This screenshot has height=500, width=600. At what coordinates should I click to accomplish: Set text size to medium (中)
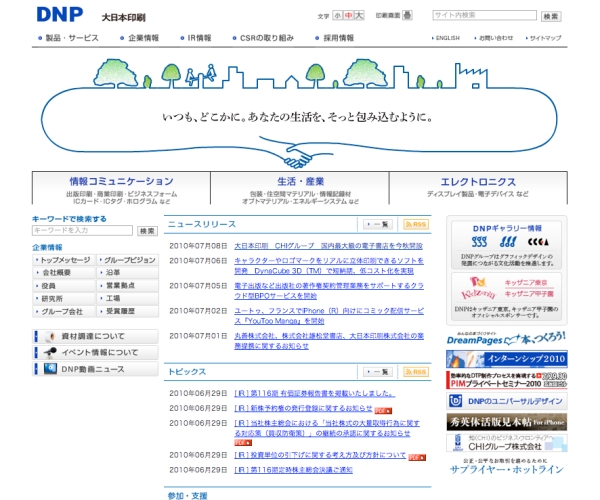349,16
